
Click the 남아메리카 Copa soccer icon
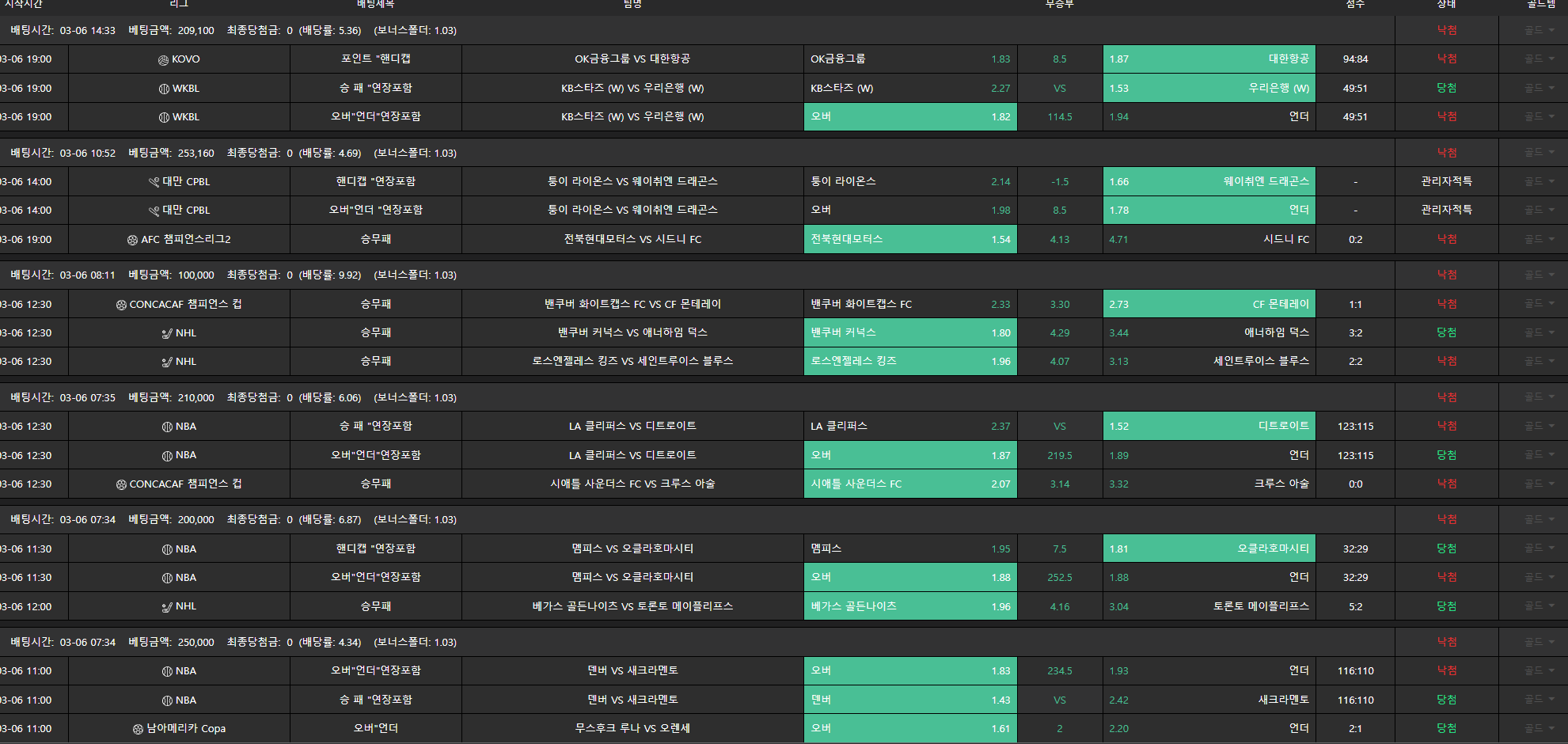coord(138,729)
